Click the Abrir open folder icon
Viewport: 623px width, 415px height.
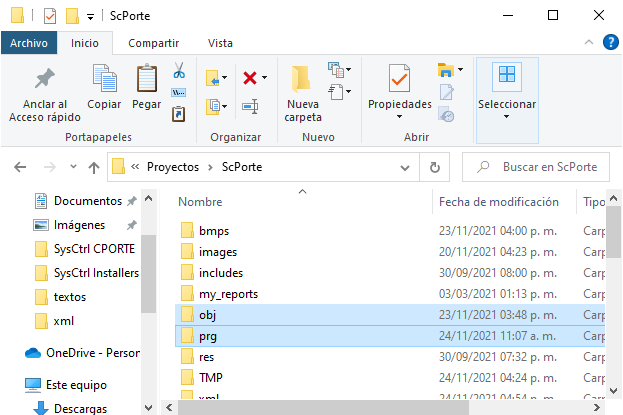pyautogui.click(x=445, y=70)
